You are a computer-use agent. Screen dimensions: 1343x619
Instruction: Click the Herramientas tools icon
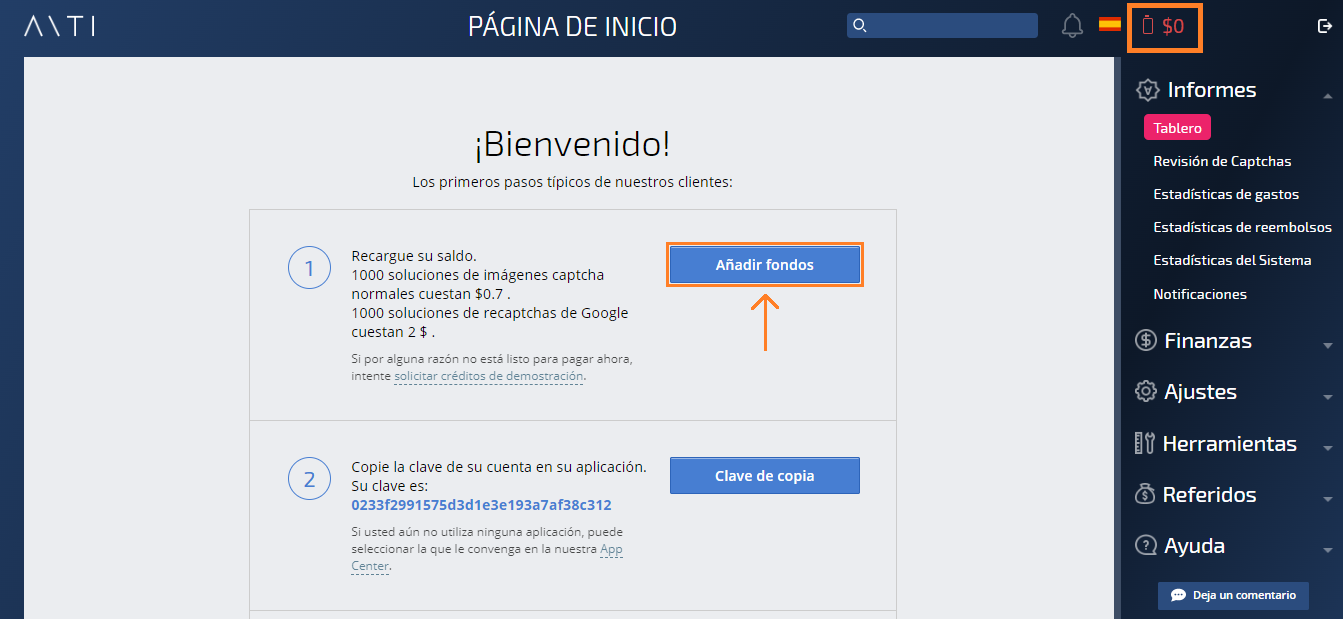click(1145, 443)
